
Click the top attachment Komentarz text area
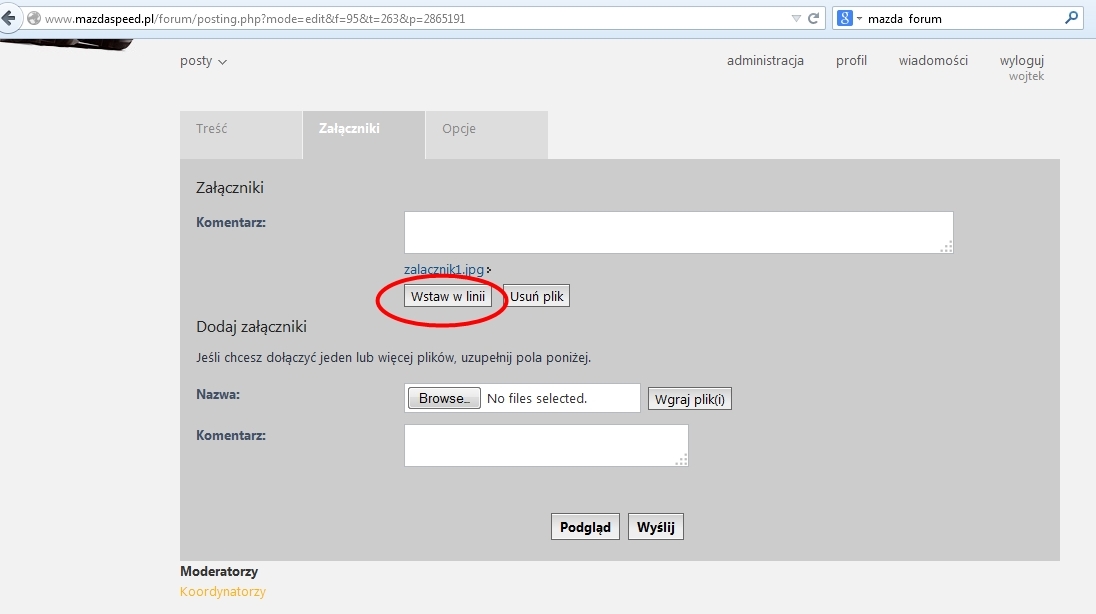pos(678,232)
